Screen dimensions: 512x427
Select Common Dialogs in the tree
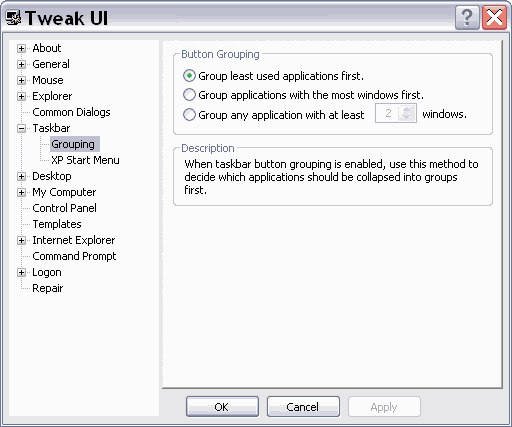click(x=71, y=112)
